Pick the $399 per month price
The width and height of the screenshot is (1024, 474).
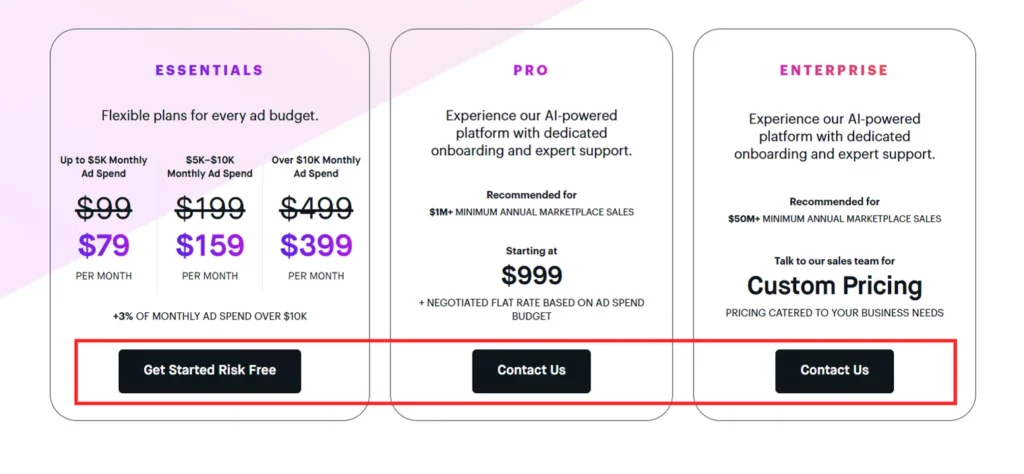pyautogui.click(x=316, y=245)
